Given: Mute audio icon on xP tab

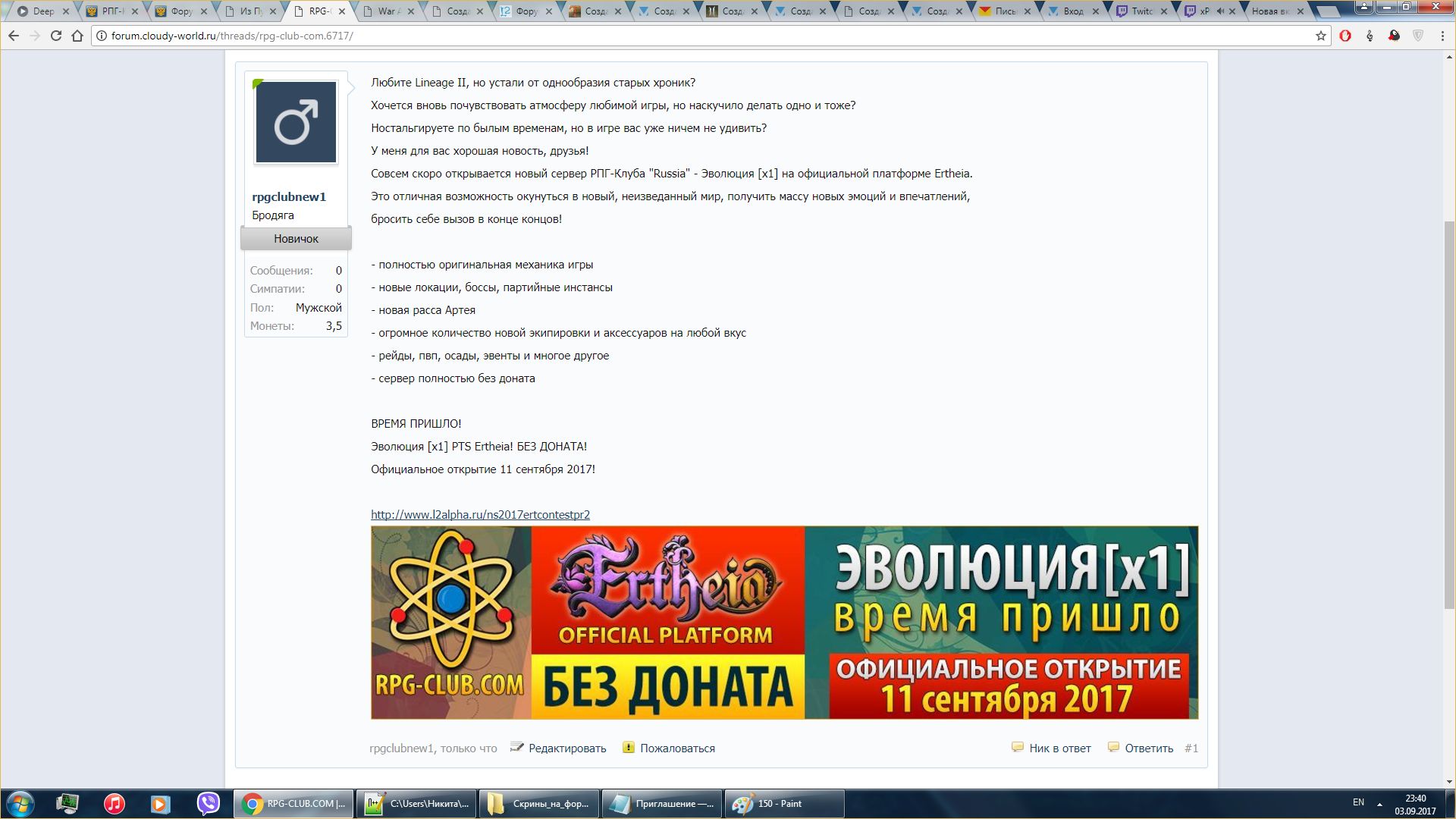Looking at the screenshot, I should click(x=1220, y=11).
